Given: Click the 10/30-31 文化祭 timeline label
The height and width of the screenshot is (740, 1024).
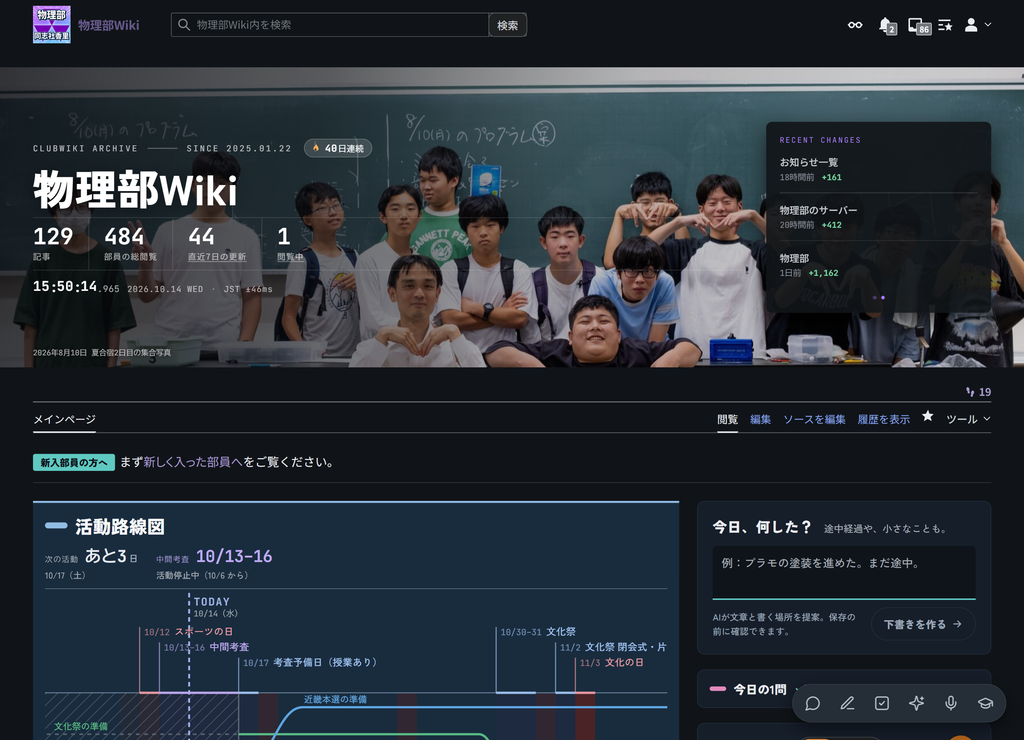Looking at the screenshot, I should point(538,632).
